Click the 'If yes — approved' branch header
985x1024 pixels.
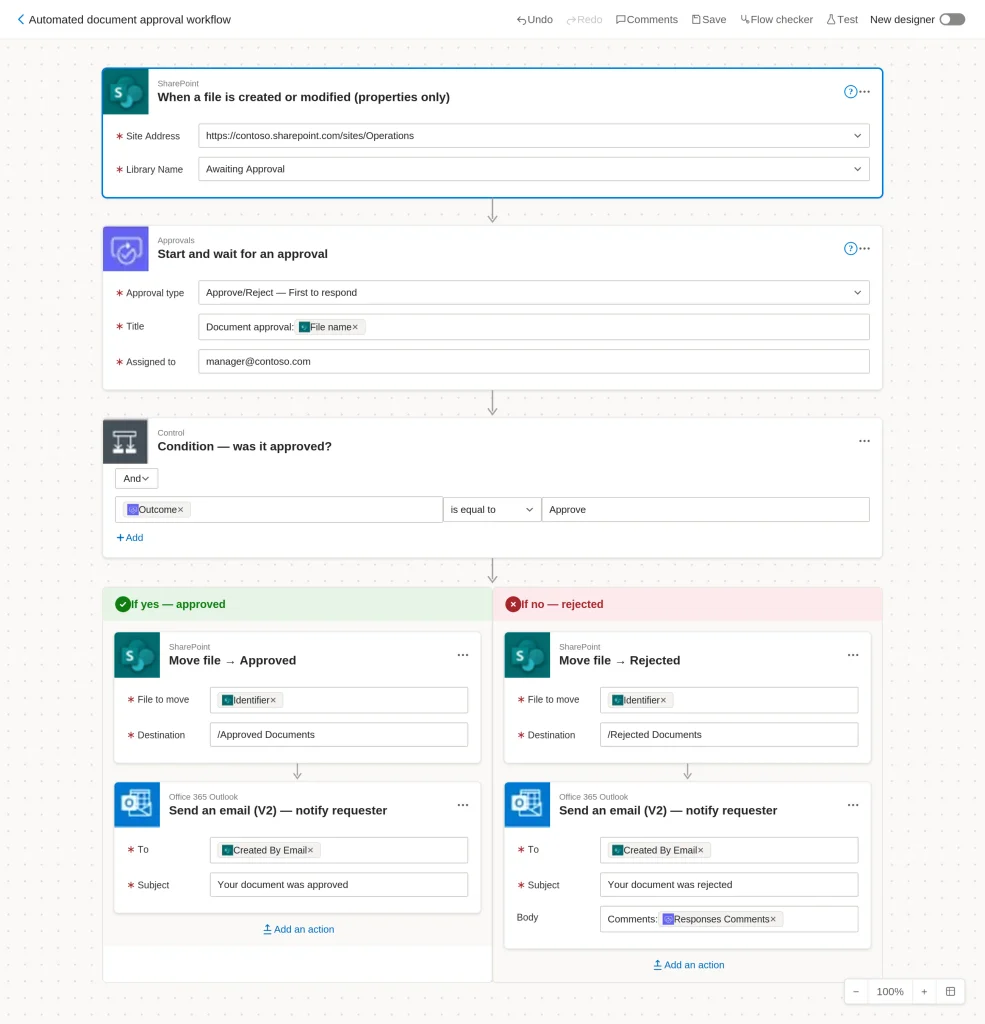pyautogui.click(x=297, y=604)
